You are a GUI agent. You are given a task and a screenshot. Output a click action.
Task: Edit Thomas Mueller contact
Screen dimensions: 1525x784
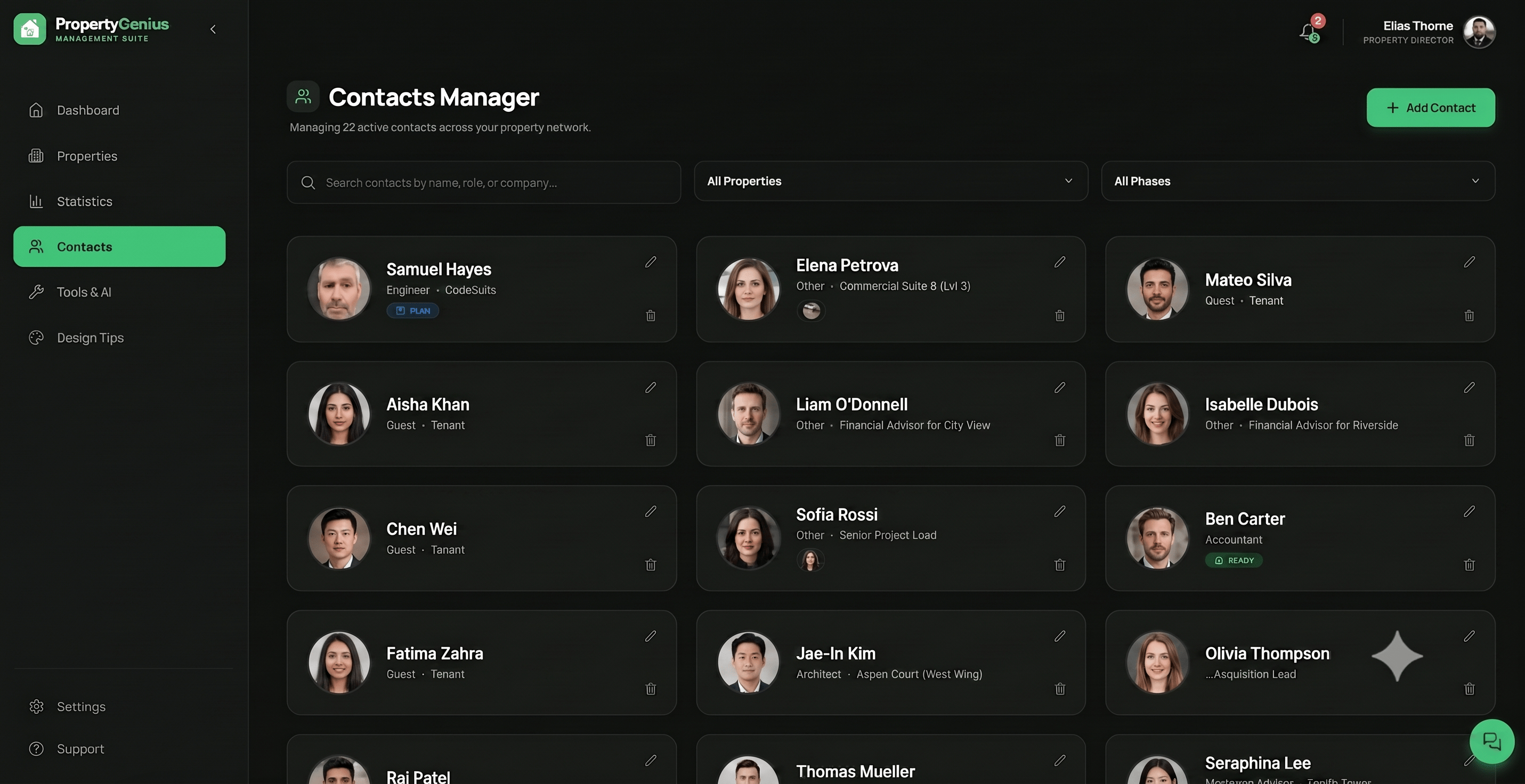1060,761
